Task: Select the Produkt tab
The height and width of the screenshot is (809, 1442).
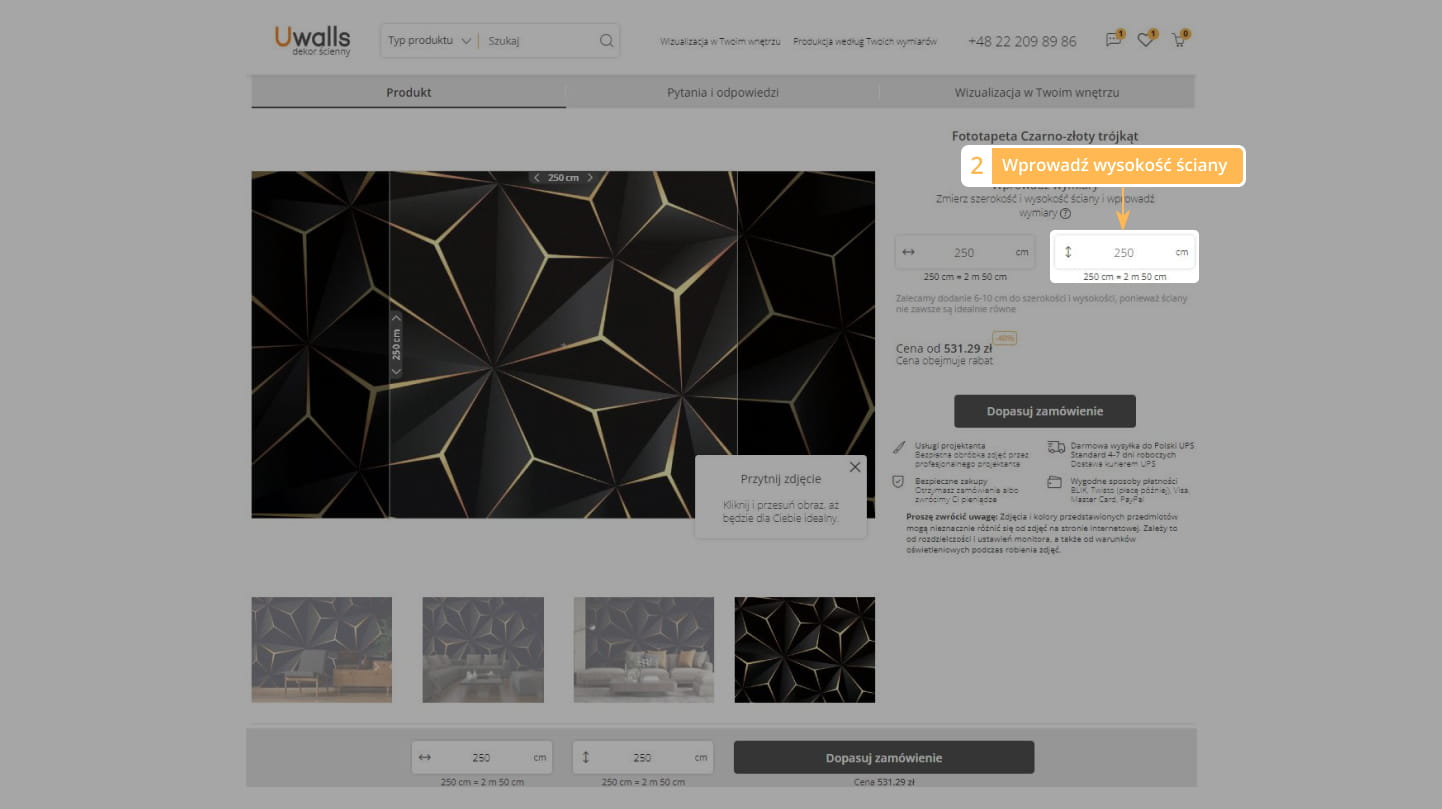Action: 408,93
